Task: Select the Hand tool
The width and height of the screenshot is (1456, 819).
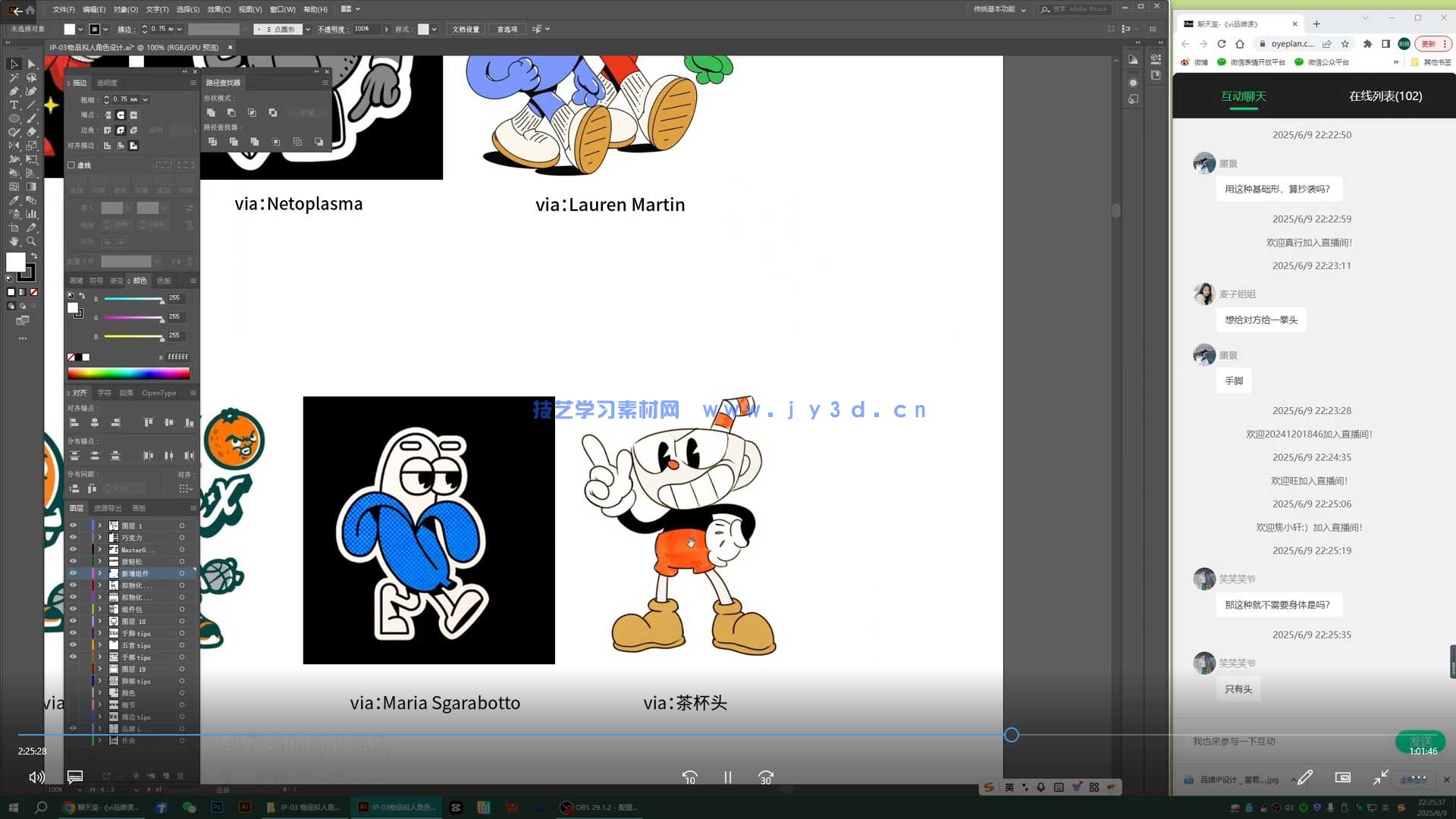Action: click(x=13, y=241)
